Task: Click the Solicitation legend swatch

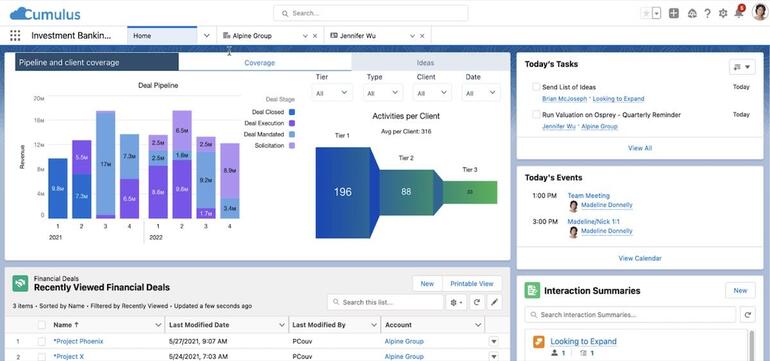Action: pos(292,145)
